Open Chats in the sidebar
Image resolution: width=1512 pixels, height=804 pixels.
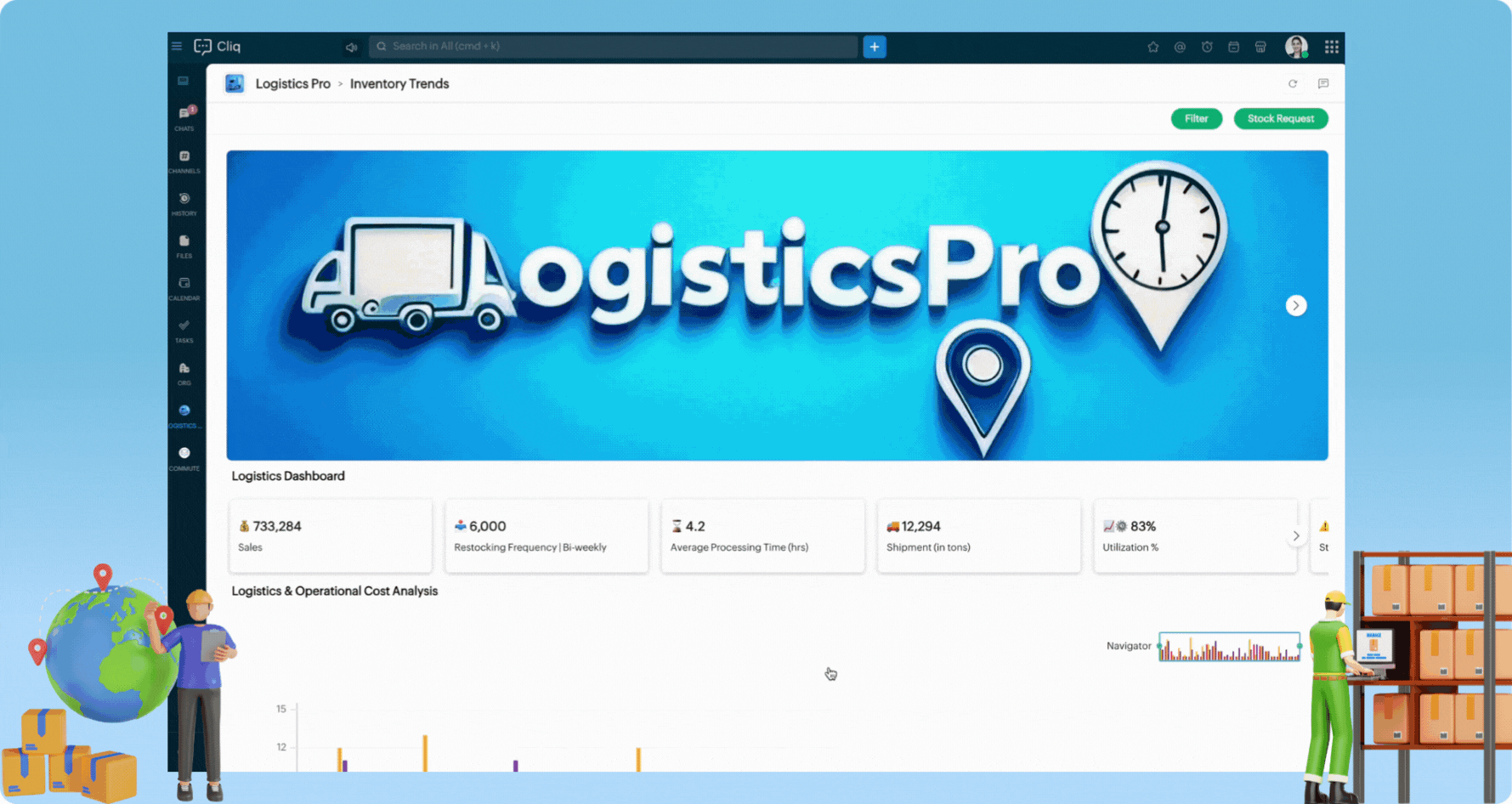pos(184,118)
